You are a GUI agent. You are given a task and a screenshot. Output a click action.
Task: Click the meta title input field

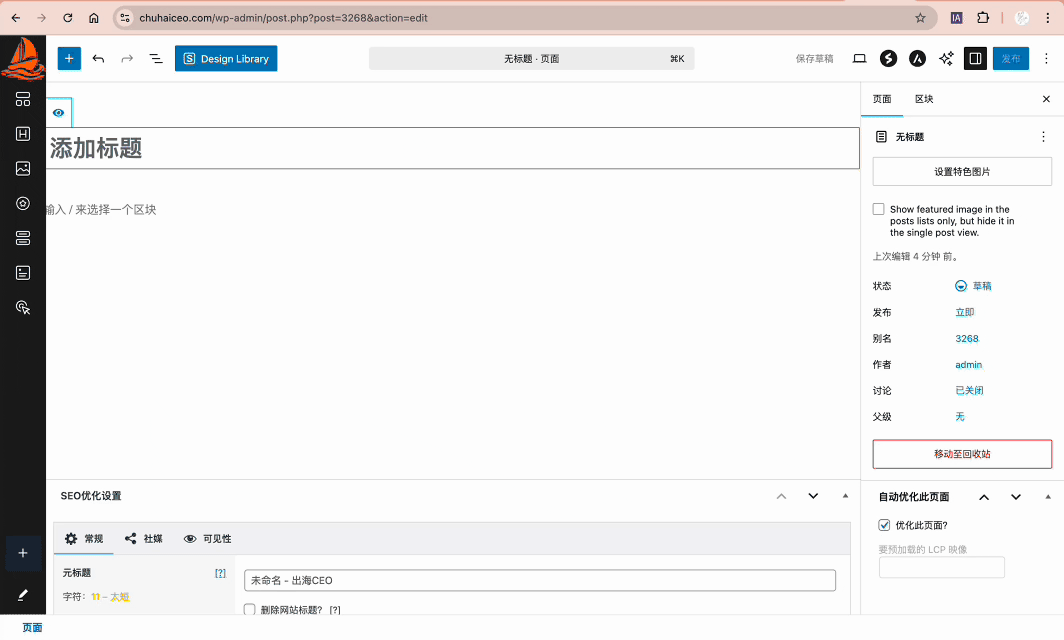539,580
